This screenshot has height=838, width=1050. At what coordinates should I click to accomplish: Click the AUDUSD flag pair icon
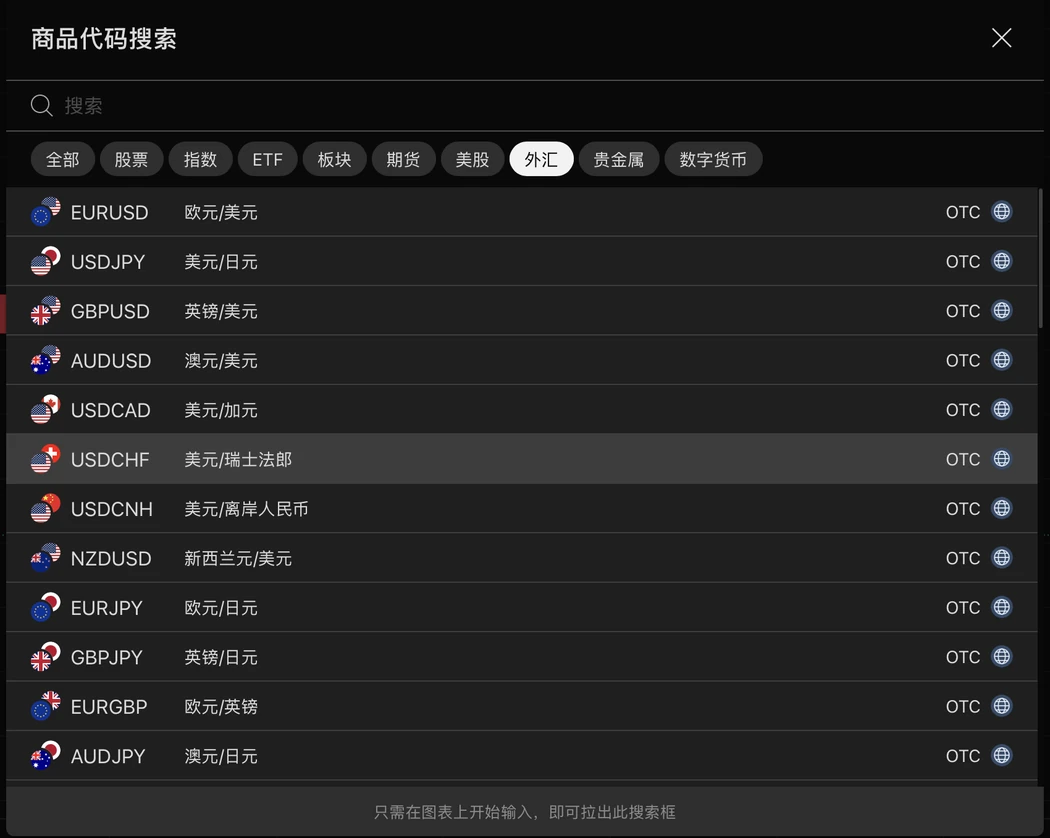click(46, 360)
